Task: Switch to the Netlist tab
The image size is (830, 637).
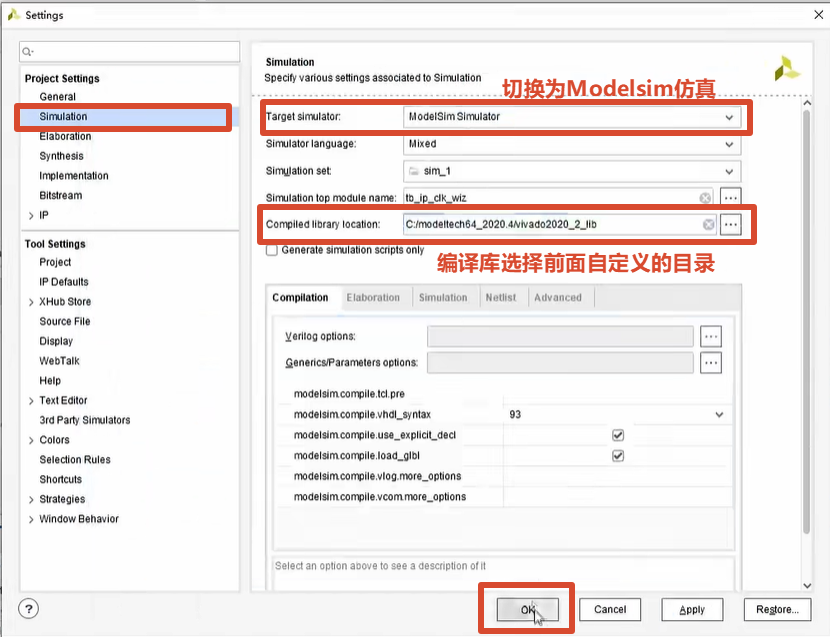Action: pyautogui.click(x=501, y=298)
